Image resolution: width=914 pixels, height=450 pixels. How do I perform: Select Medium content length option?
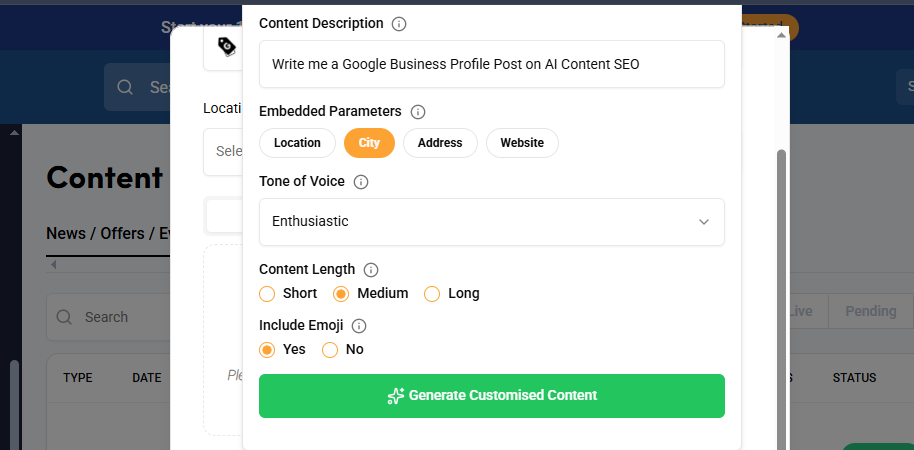[341, 294]
